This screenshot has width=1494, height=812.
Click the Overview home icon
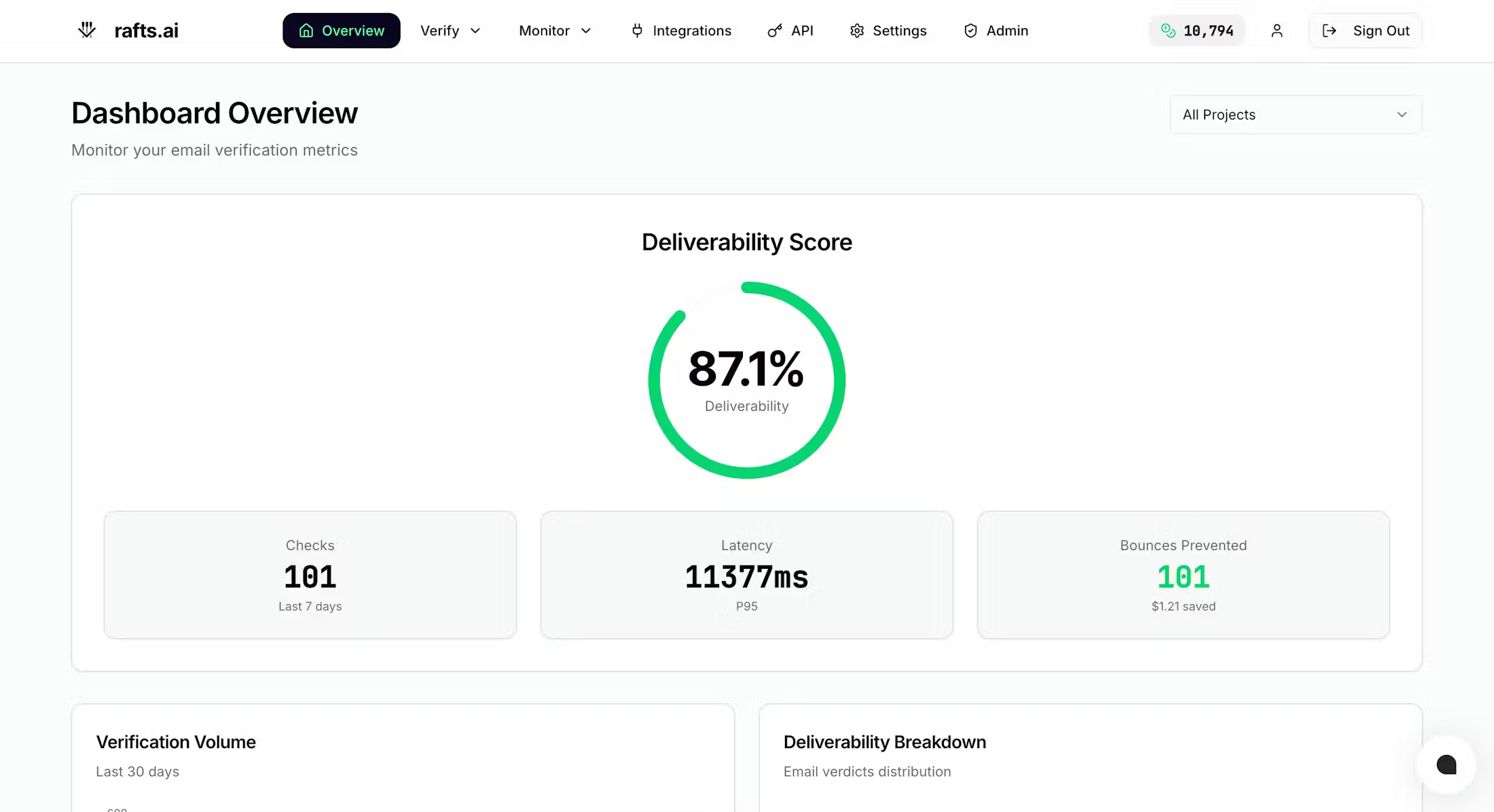coord(306,31)
